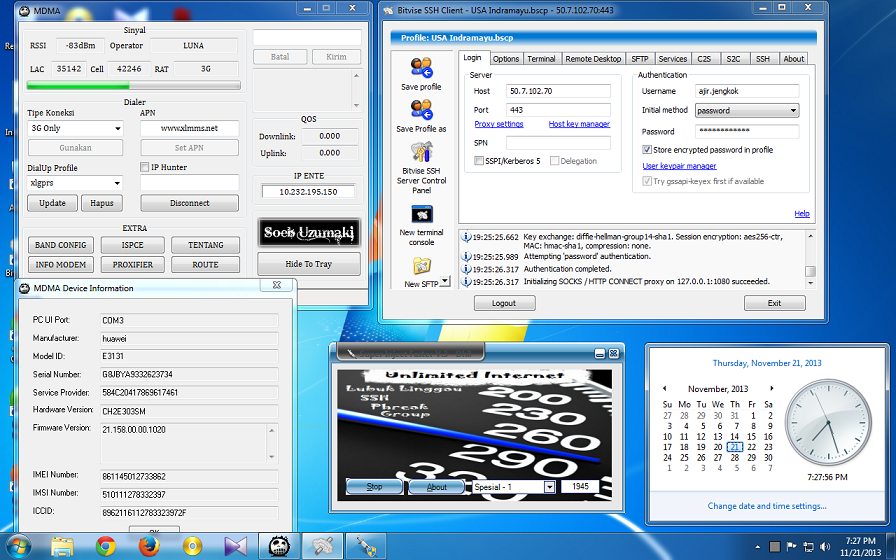Expand the New SFTP sidebar dropdown arrow
This screenshot has width=896, height=560.
[445, 281]
